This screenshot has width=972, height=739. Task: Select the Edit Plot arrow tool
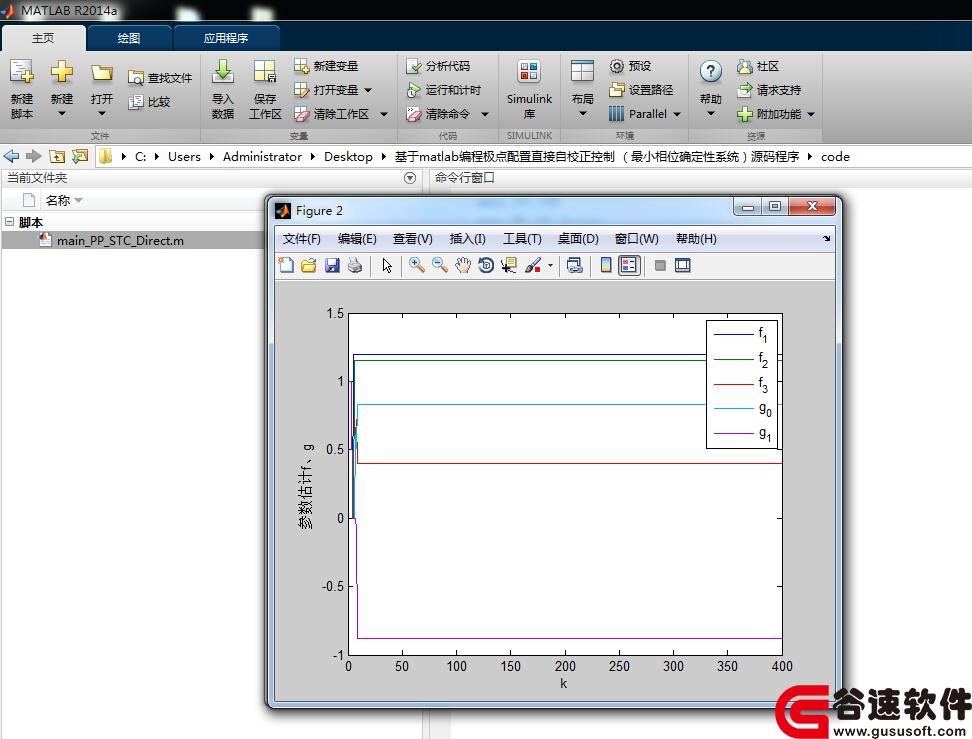coord(387,265)
